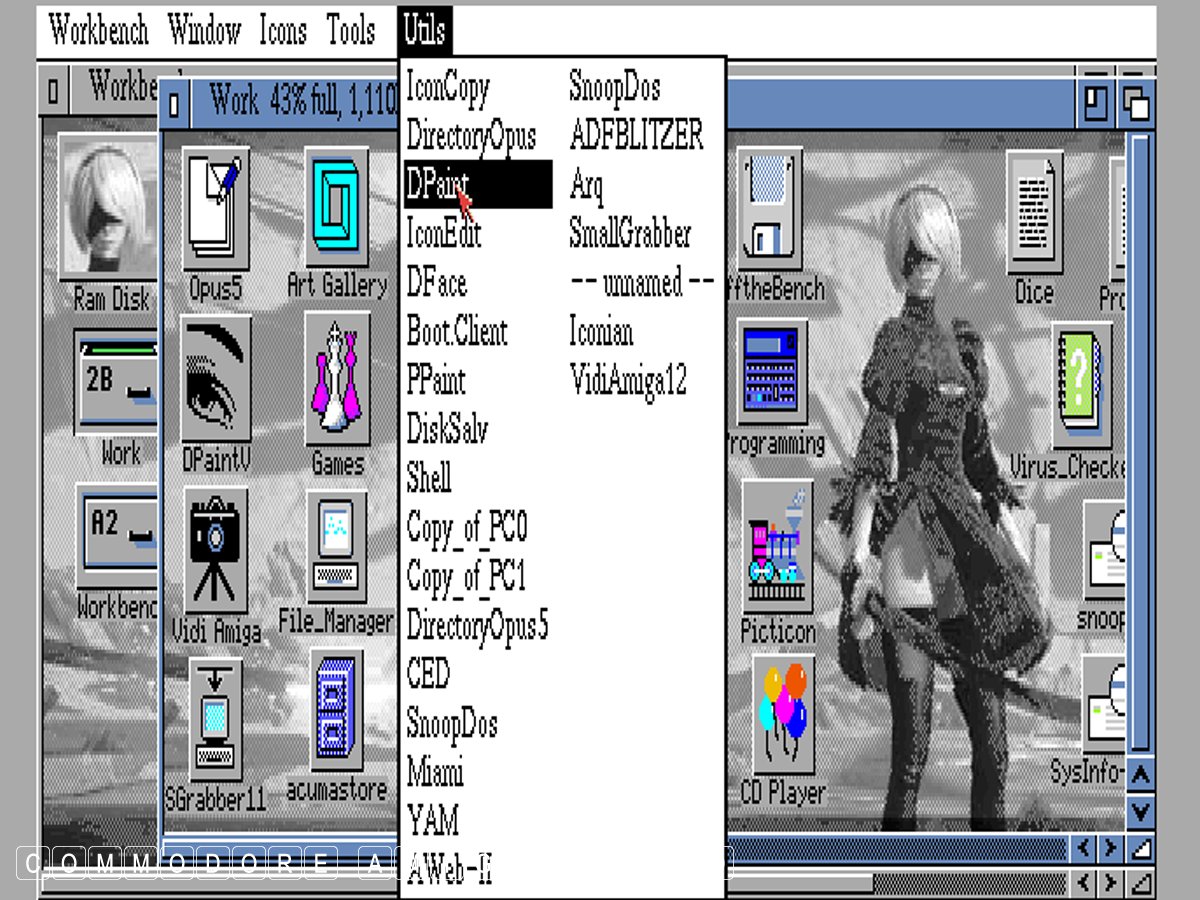1200x900 pixels.
Task: Select the SGrabber11 icon
Action: [215, 720]
